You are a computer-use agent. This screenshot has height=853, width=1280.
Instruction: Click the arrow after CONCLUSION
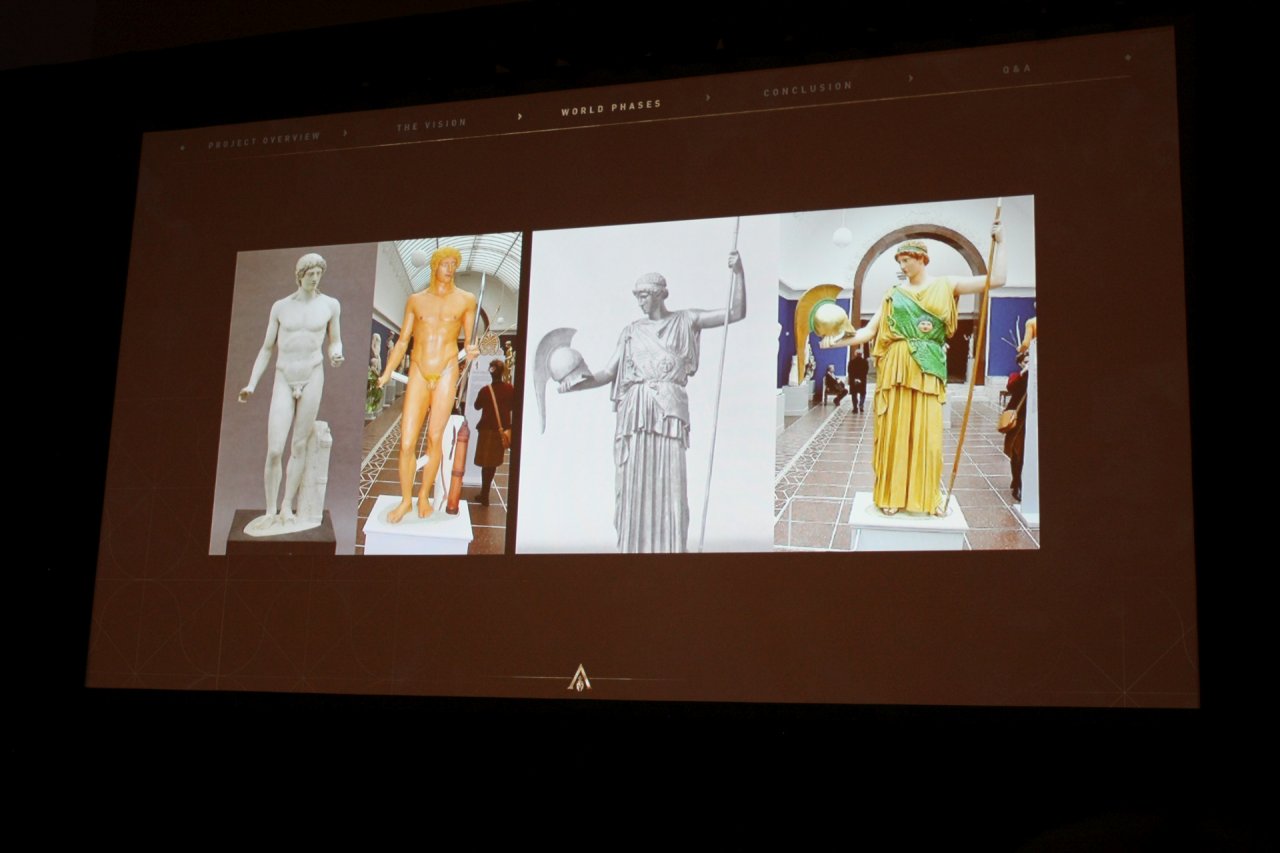(x=910, y=78)
